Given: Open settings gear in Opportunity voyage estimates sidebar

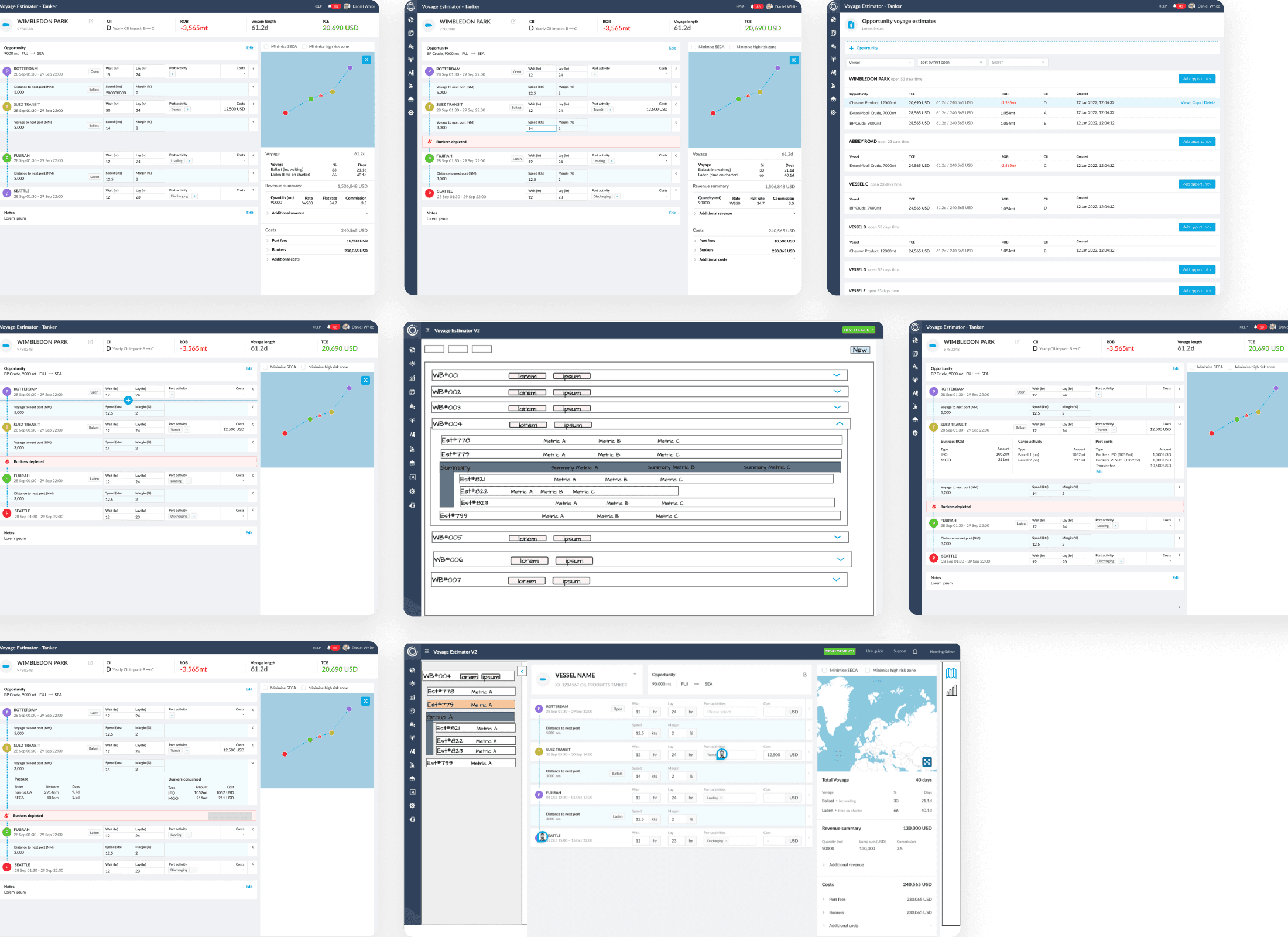Looking at the screenshot, I should coord(833,112).
